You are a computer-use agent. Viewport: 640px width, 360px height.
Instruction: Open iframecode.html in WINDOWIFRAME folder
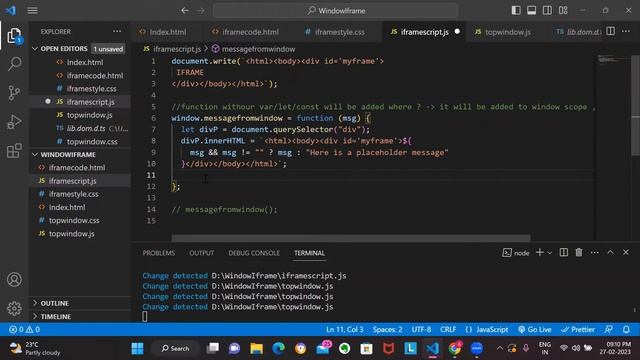(x=80, y=168)
